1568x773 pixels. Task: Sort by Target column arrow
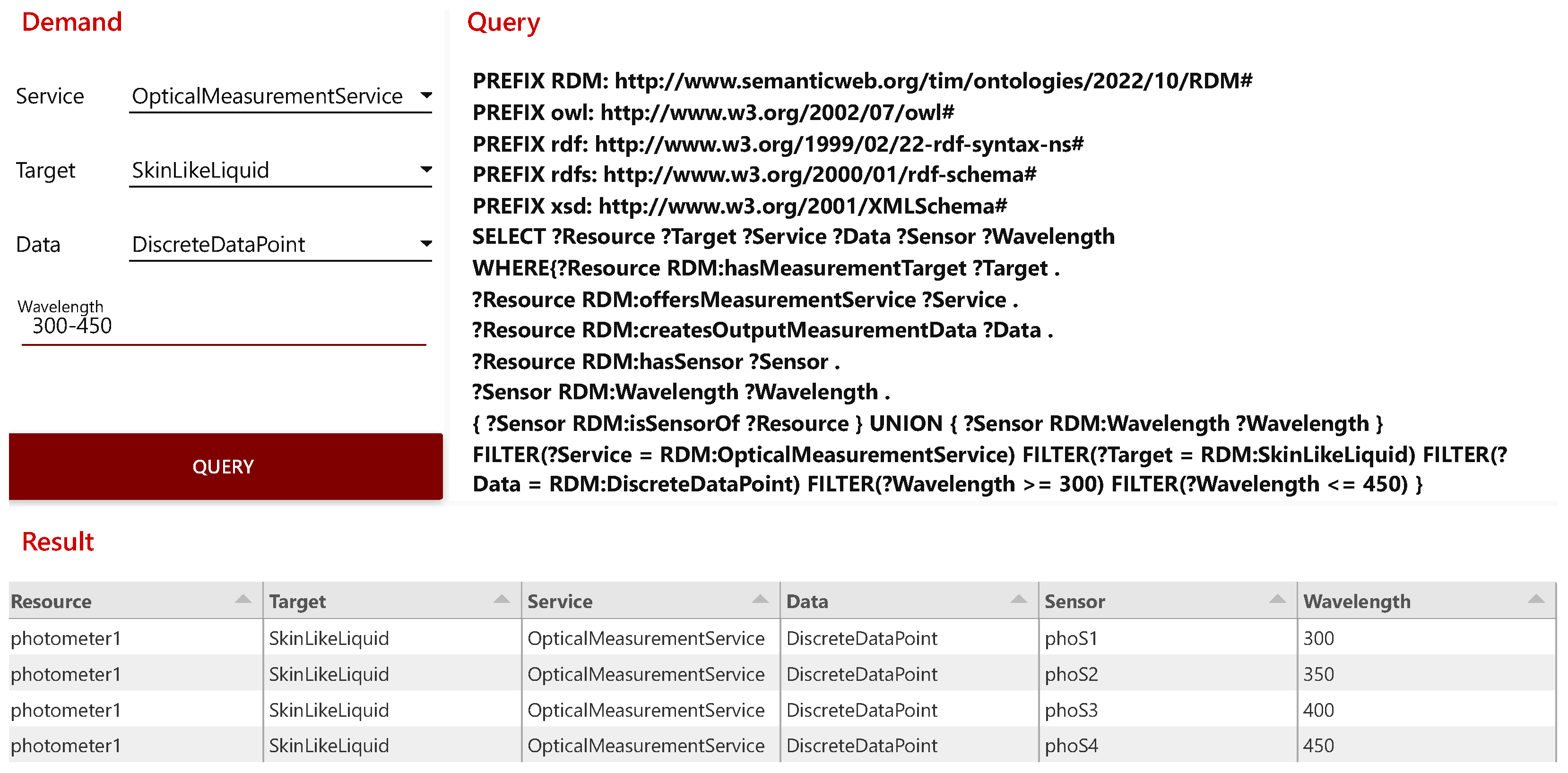(x=502, y=600)
